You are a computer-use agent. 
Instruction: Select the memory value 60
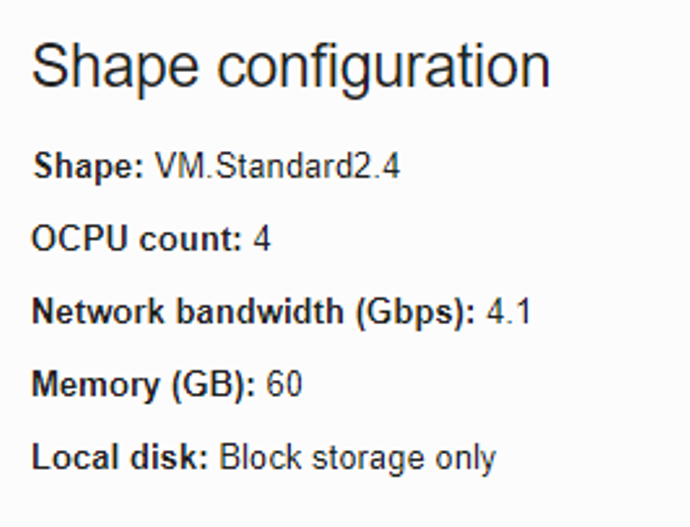point(284,385)
